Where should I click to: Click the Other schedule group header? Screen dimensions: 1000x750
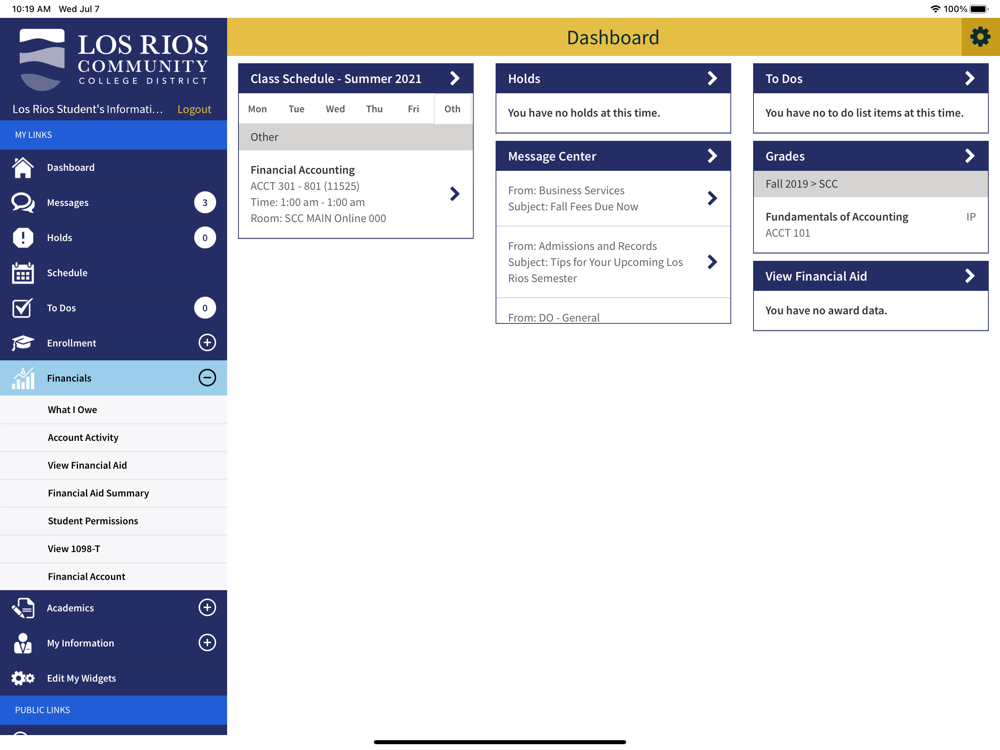(356, 136)
